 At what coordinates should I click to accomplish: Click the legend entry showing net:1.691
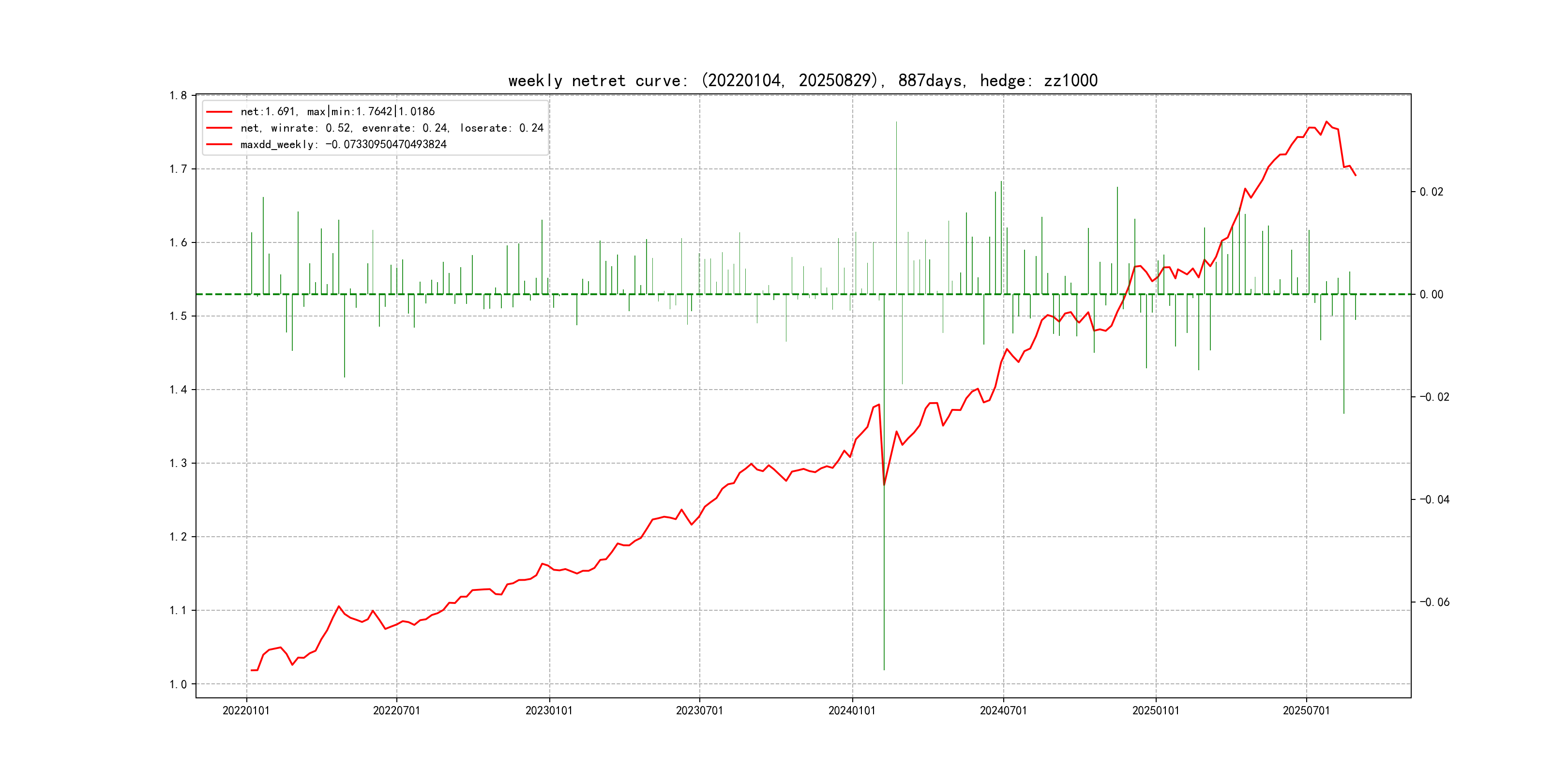click(337, 111)
